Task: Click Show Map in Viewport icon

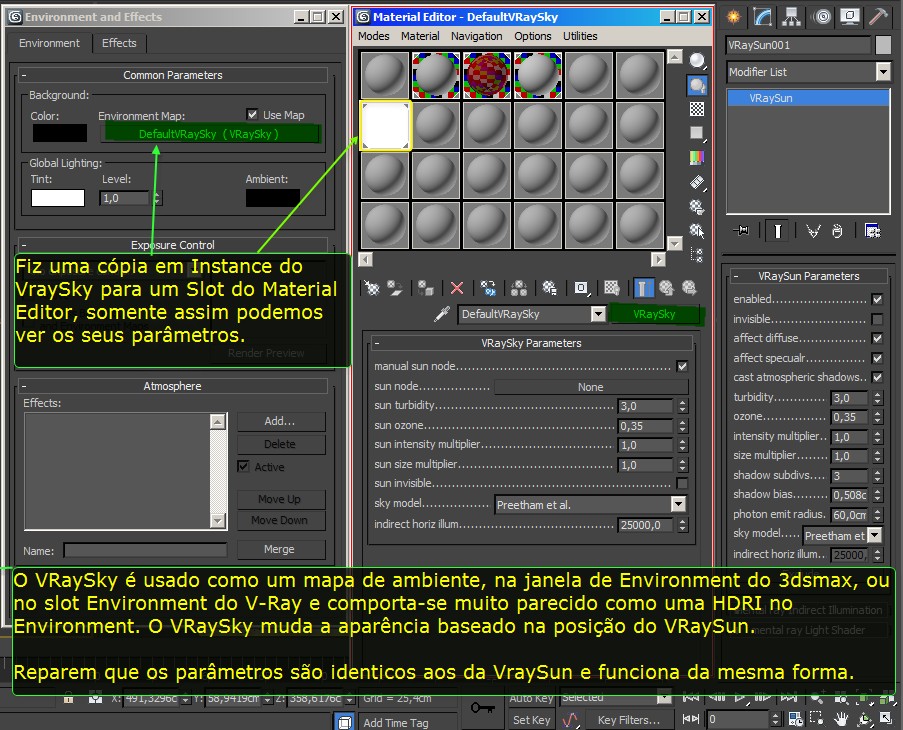Action: [612, 287]
